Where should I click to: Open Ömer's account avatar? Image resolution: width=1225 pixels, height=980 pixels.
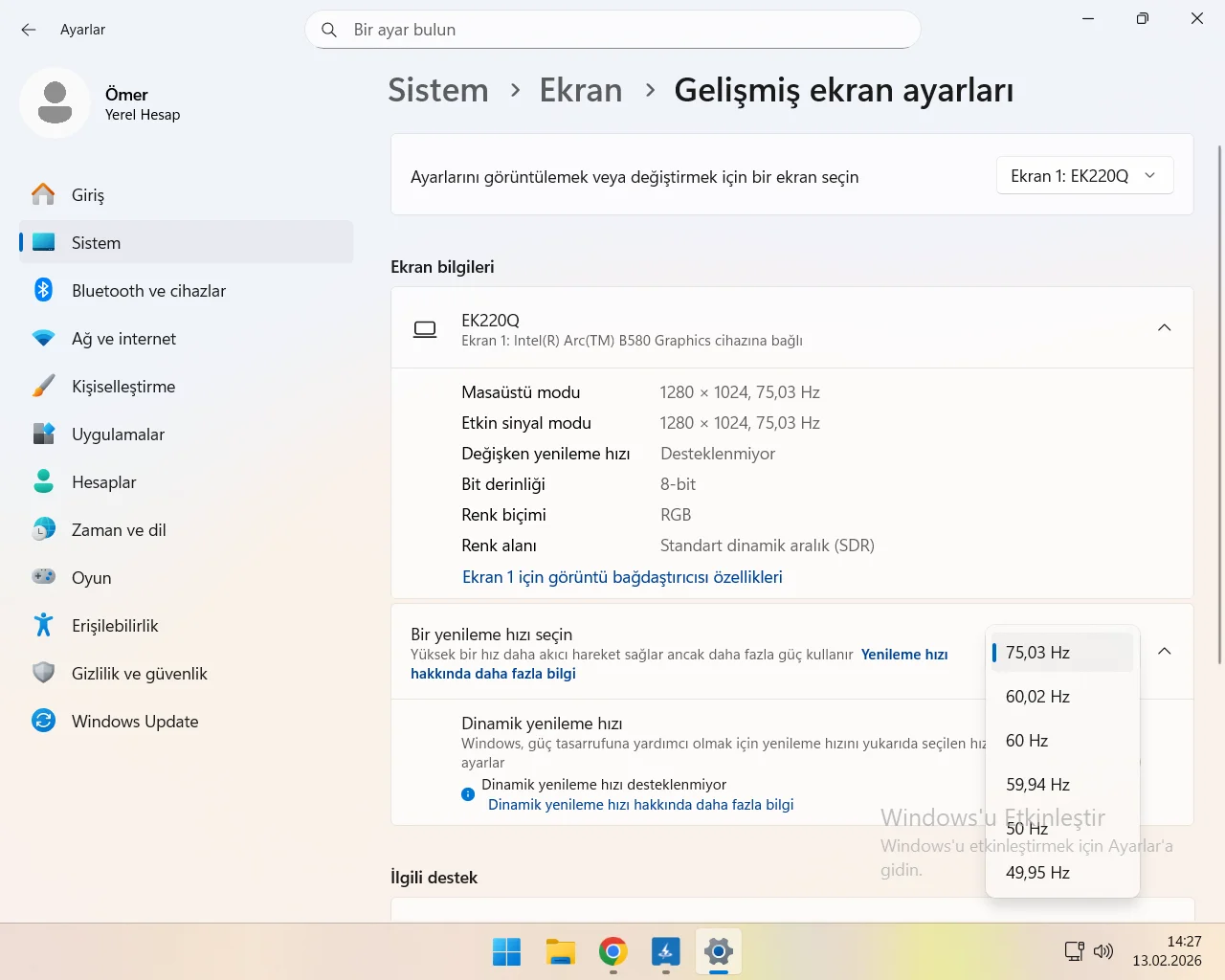55,102
